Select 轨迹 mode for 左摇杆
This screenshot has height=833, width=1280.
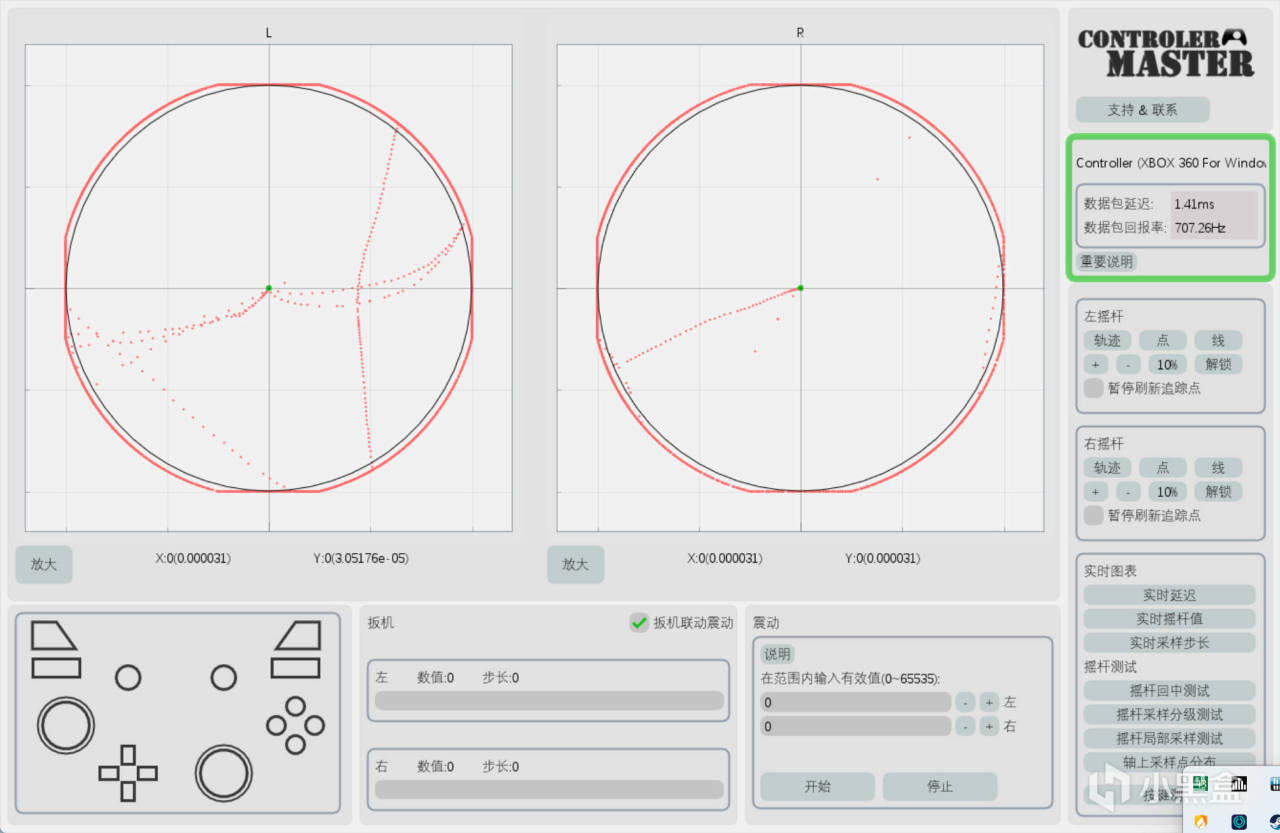tap(1107, 340)
